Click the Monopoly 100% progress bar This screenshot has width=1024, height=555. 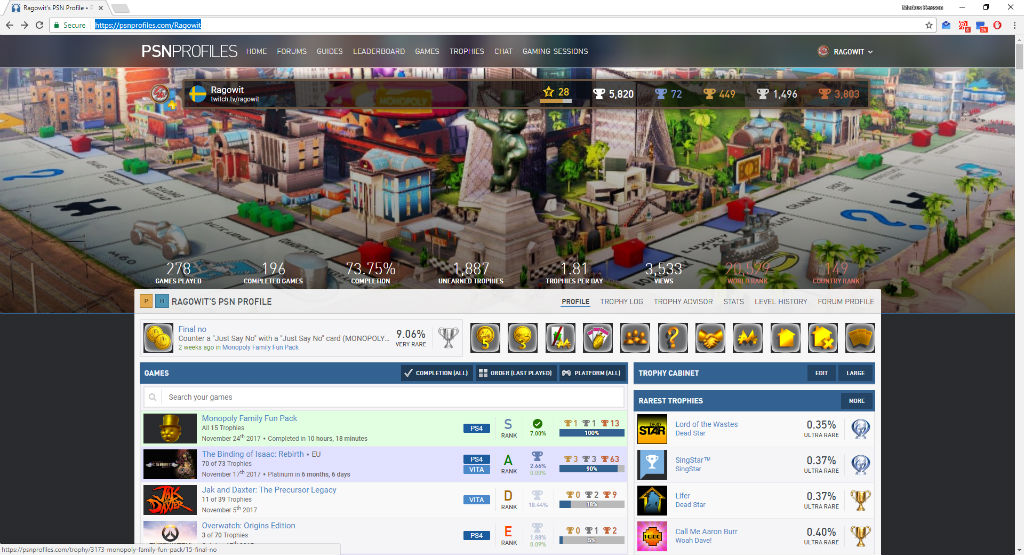(x=592, y=433)
